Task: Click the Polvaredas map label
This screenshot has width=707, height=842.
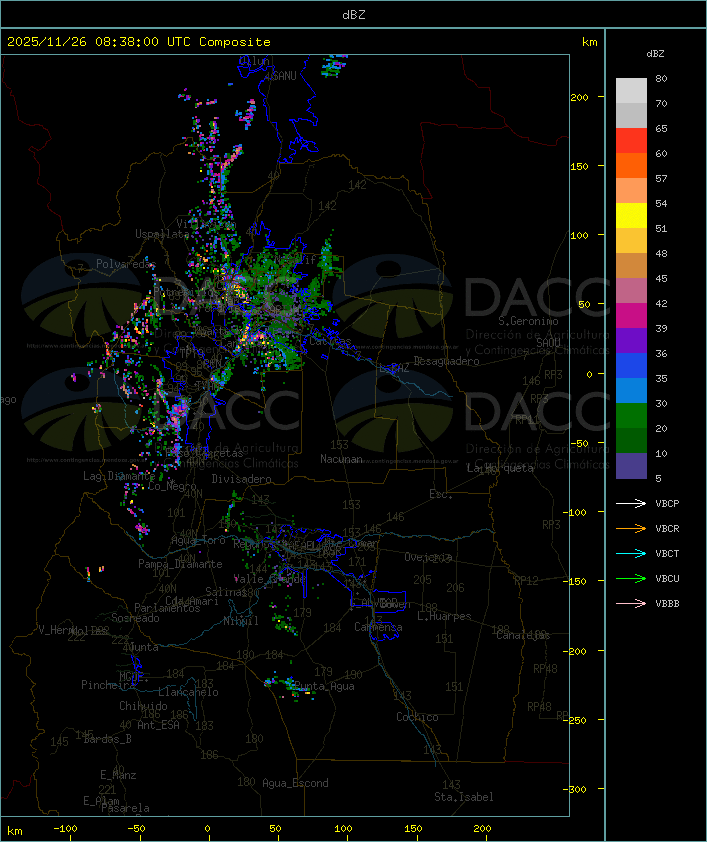Action: click(x=126, y=264)
